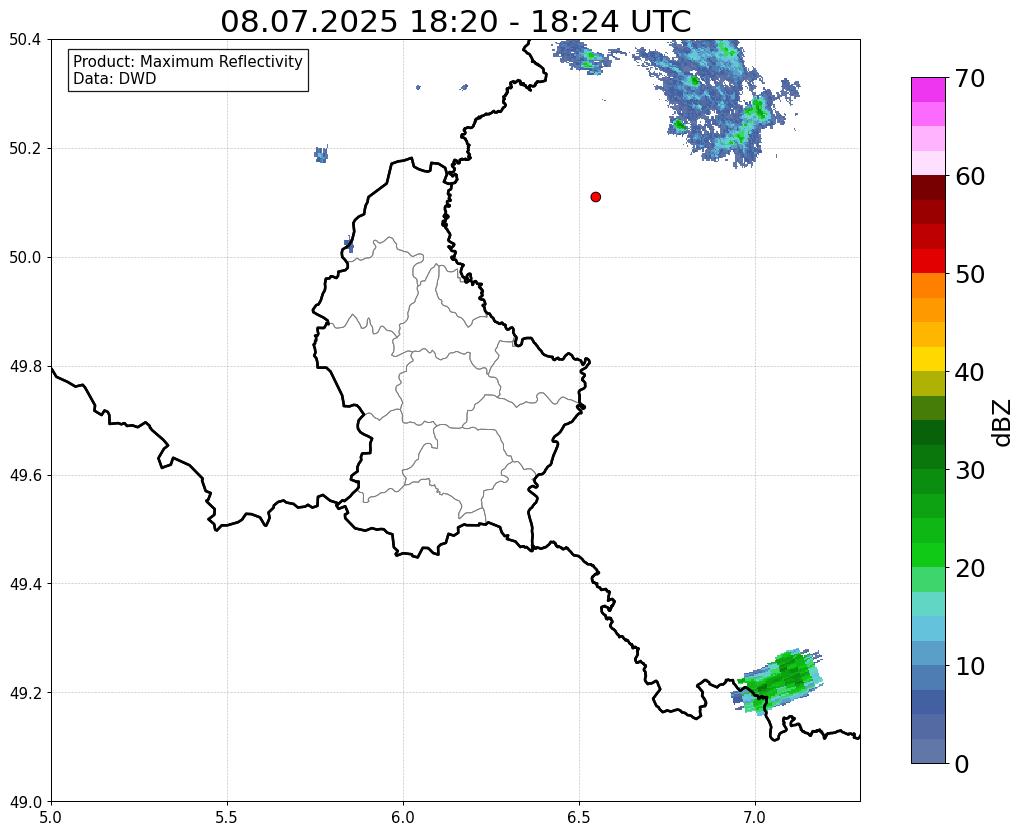Image resolution: width=1023 pixels, height=834 pixels.
Task: Click the latitude axis label "49.4"
Action: [x=25, y=584]
